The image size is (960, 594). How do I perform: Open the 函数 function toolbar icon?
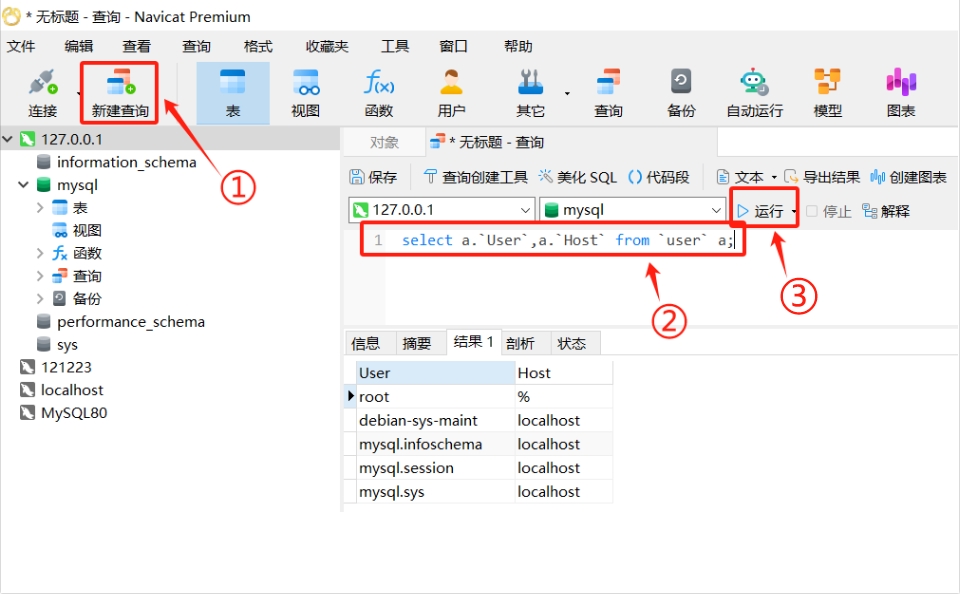[378, 93]
